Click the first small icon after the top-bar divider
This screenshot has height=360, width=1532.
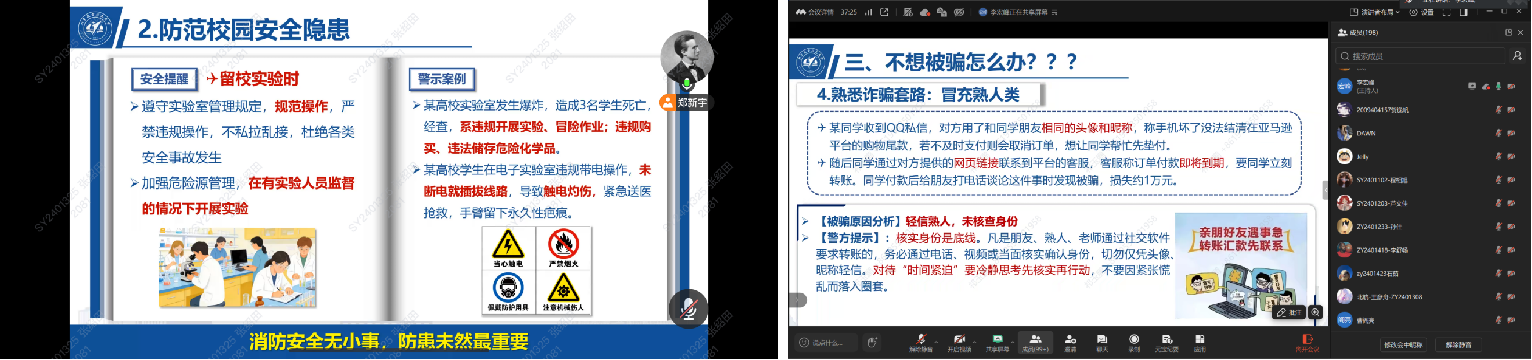click(x=908, y=12)
